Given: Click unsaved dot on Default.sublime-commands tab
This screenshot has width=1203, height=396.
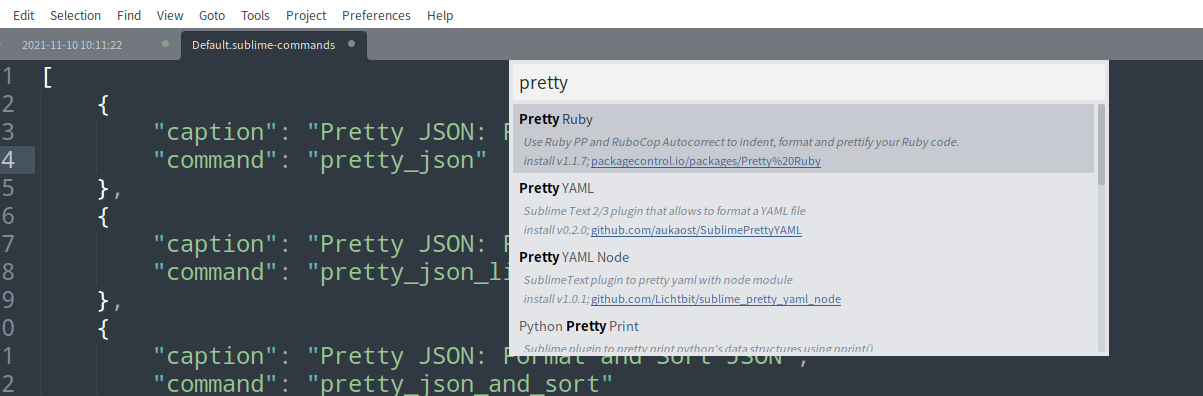Looking at the screenshot, I should point(351,44).
